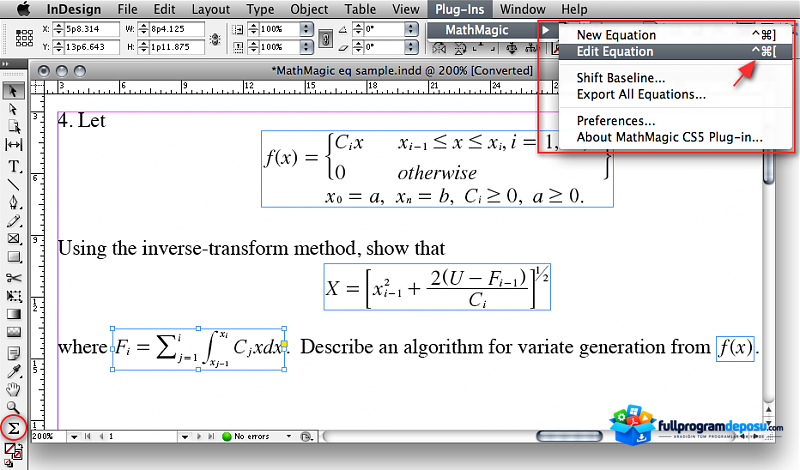The width and height of the screenshot is (800, 470).
Task: Select the Zoom magnifier tool
Action: click(x=14, y=408)
